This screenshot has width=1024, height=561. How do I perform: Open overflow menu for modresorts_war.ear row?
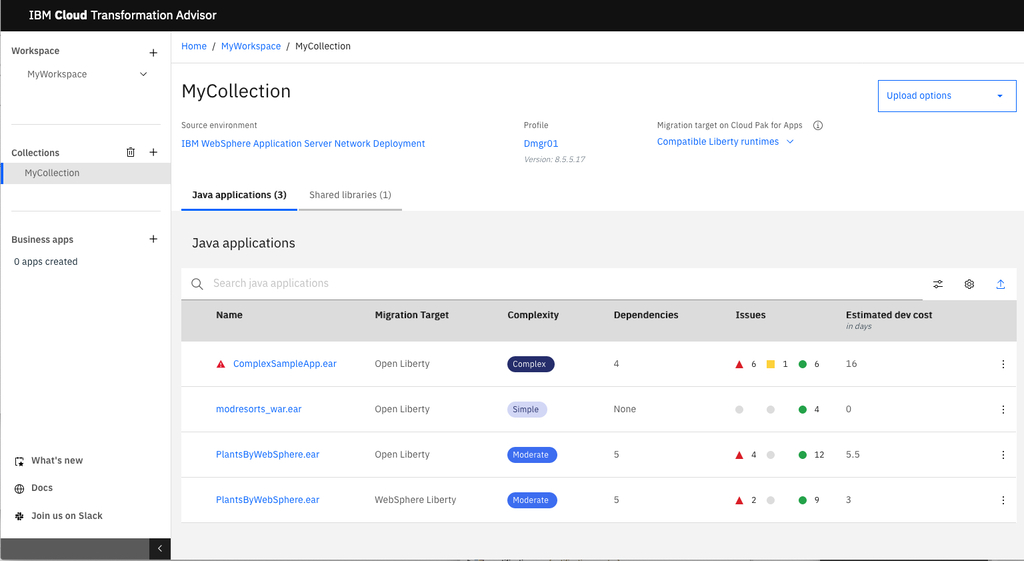click(x=1003, y=409)
